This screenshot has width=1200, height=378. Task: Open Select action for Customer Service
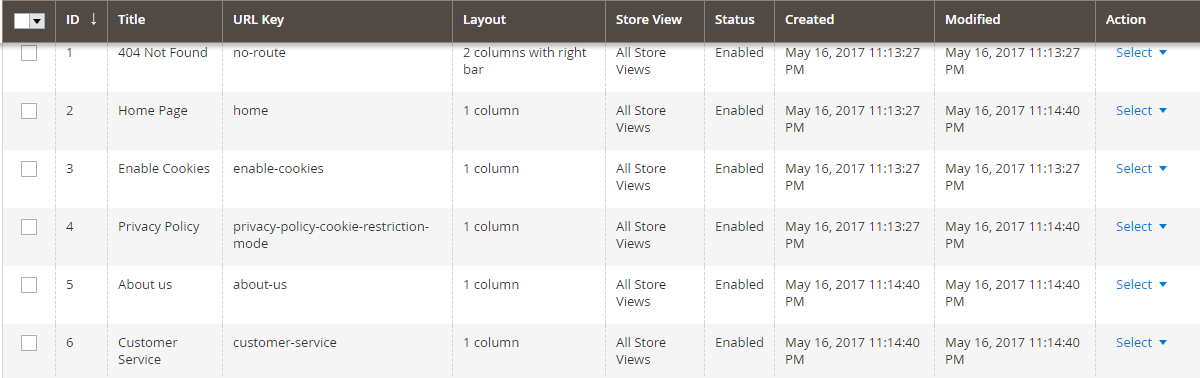pyautogui.click(x=1141, y=343)
